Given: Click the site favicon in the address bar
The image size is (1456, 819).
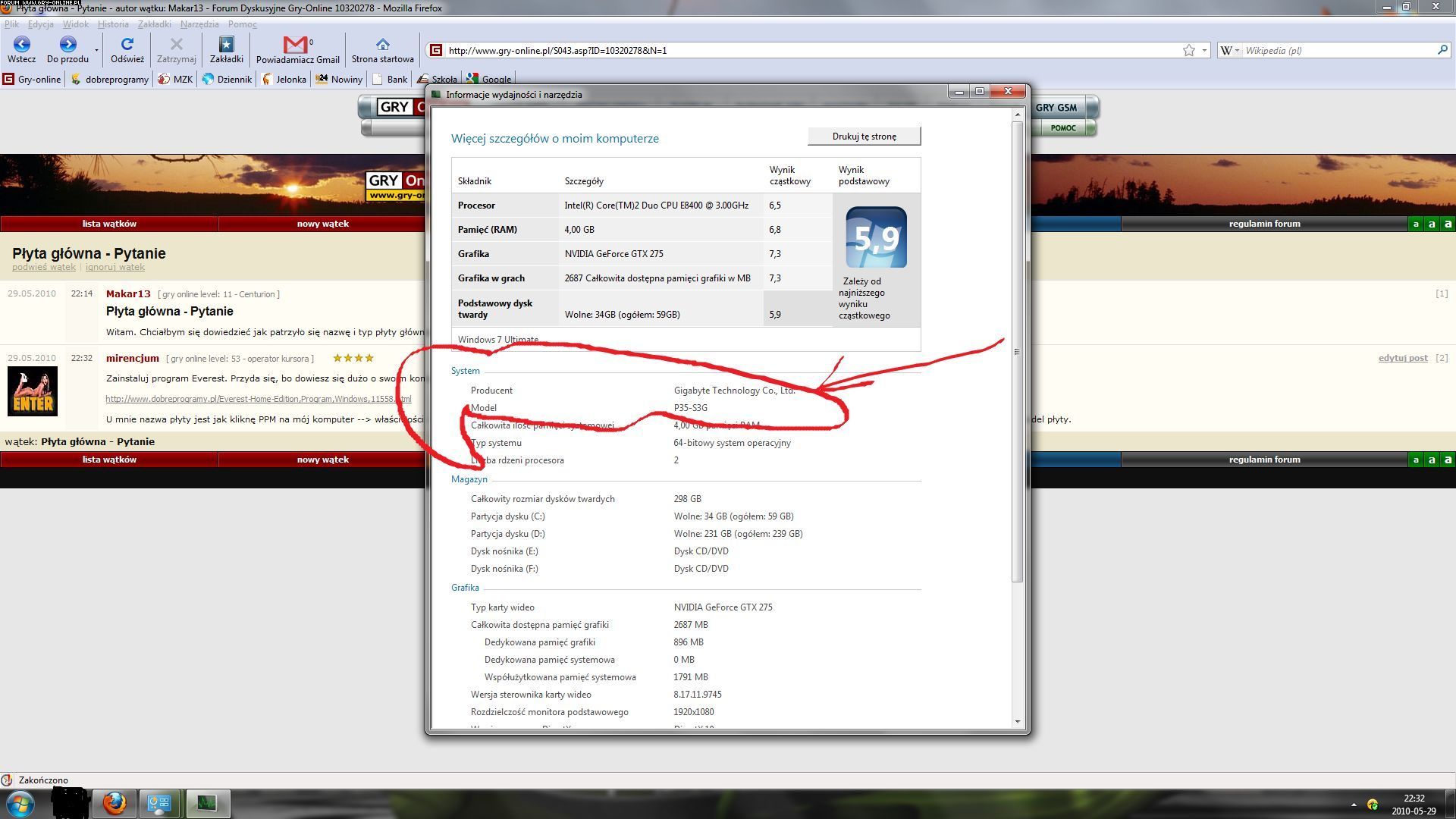Looking at the screenshot, I should (x=435, y=50).
